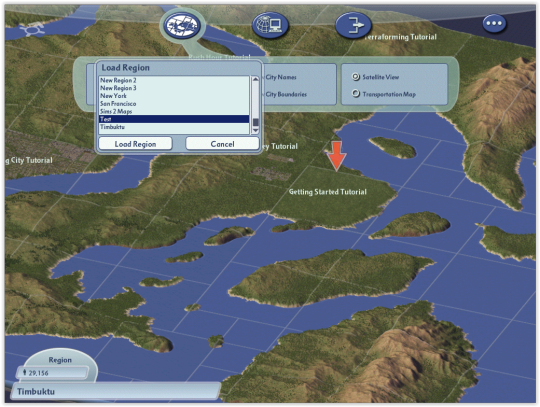Click the Region label in the bottom panel
The image size is (540, 407).
click(x=60, y=360)
